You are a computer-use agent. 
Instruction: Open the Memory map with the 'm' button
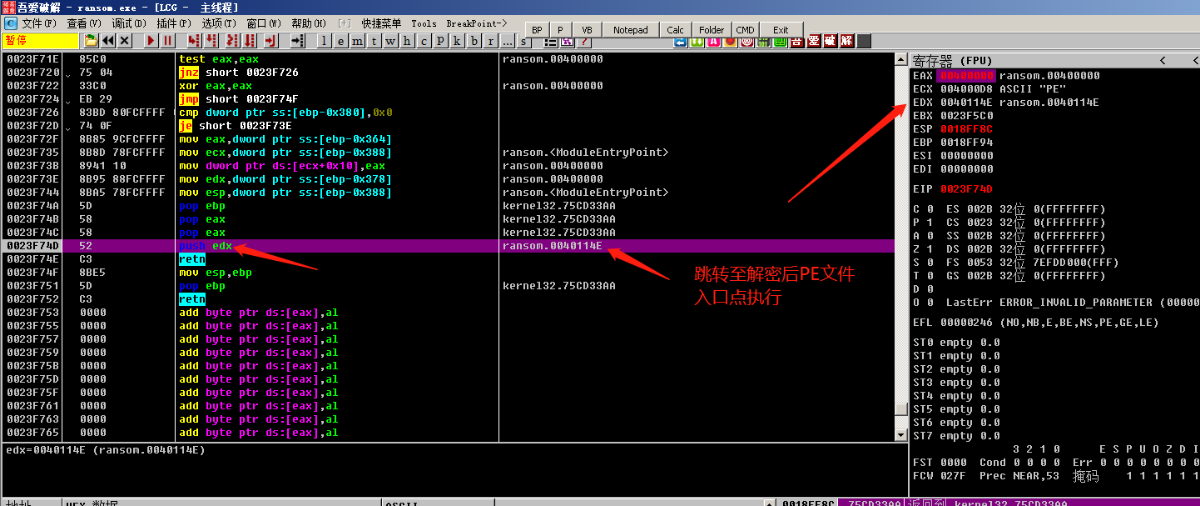[357, 41]
